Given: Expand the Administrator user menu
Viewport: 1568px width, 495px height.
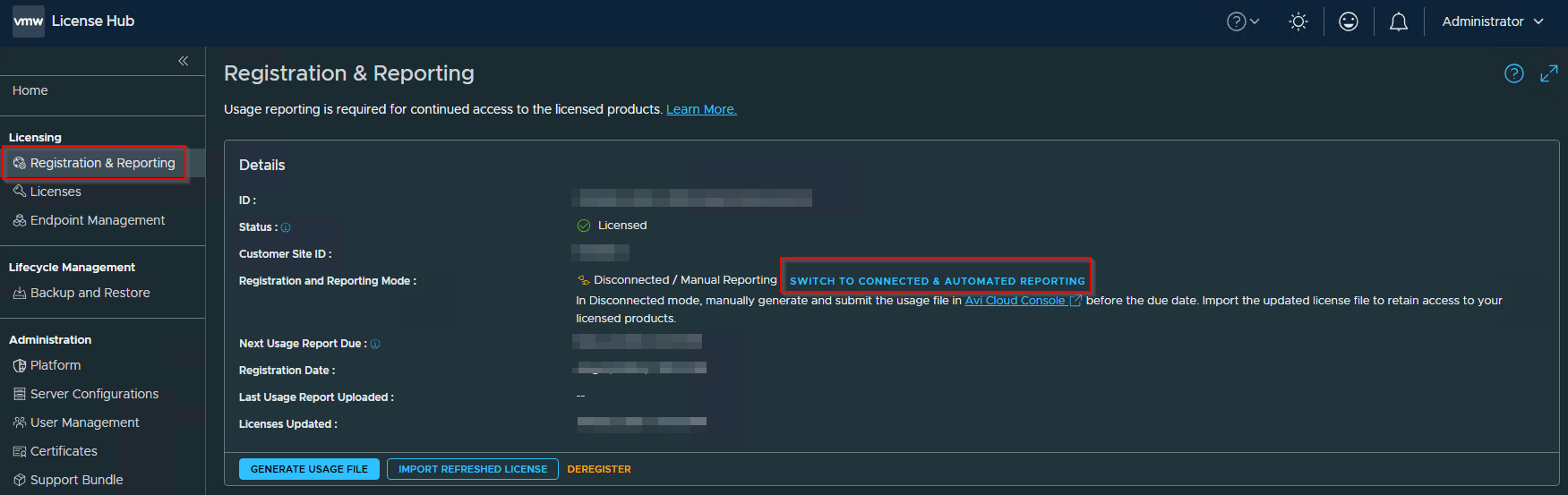Looking at the screenshot, I should click(1493, 21).
